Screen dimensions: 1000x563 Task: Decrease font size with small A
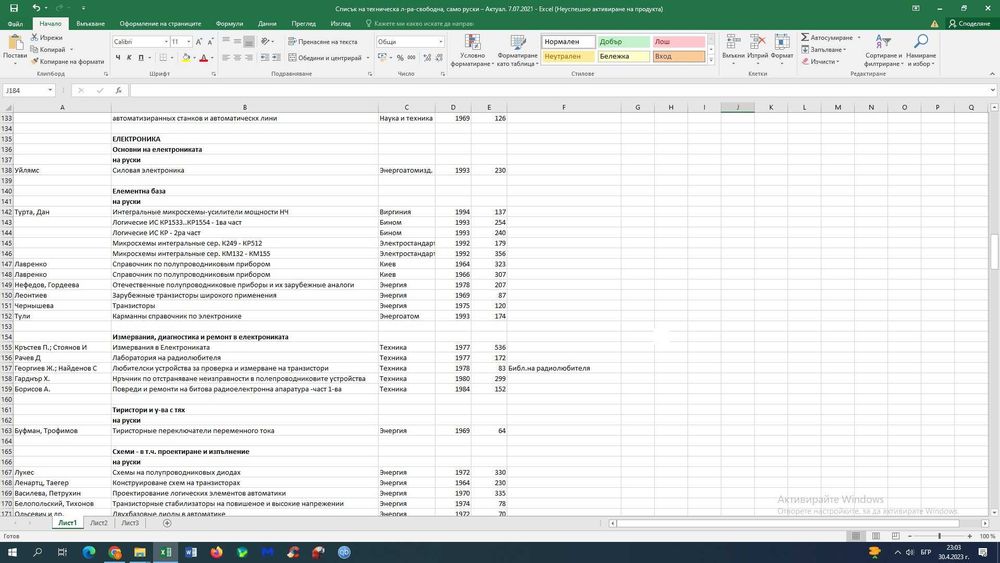(x=210, y=41)
